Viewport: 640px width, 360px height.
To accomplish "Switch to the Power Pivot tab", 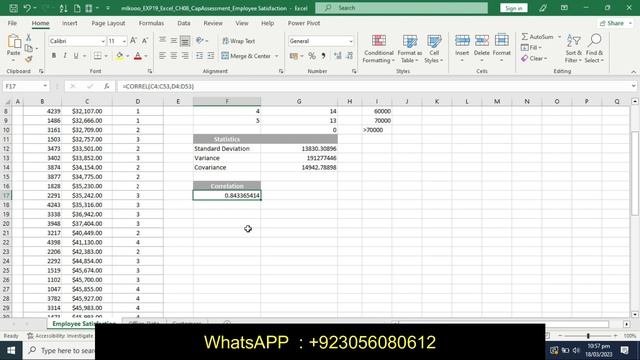I will [x=304, y=23].
